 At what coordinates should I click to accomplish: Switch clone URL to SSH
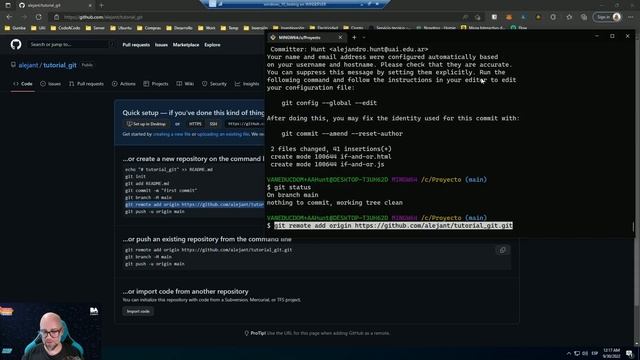coord(213,124)
